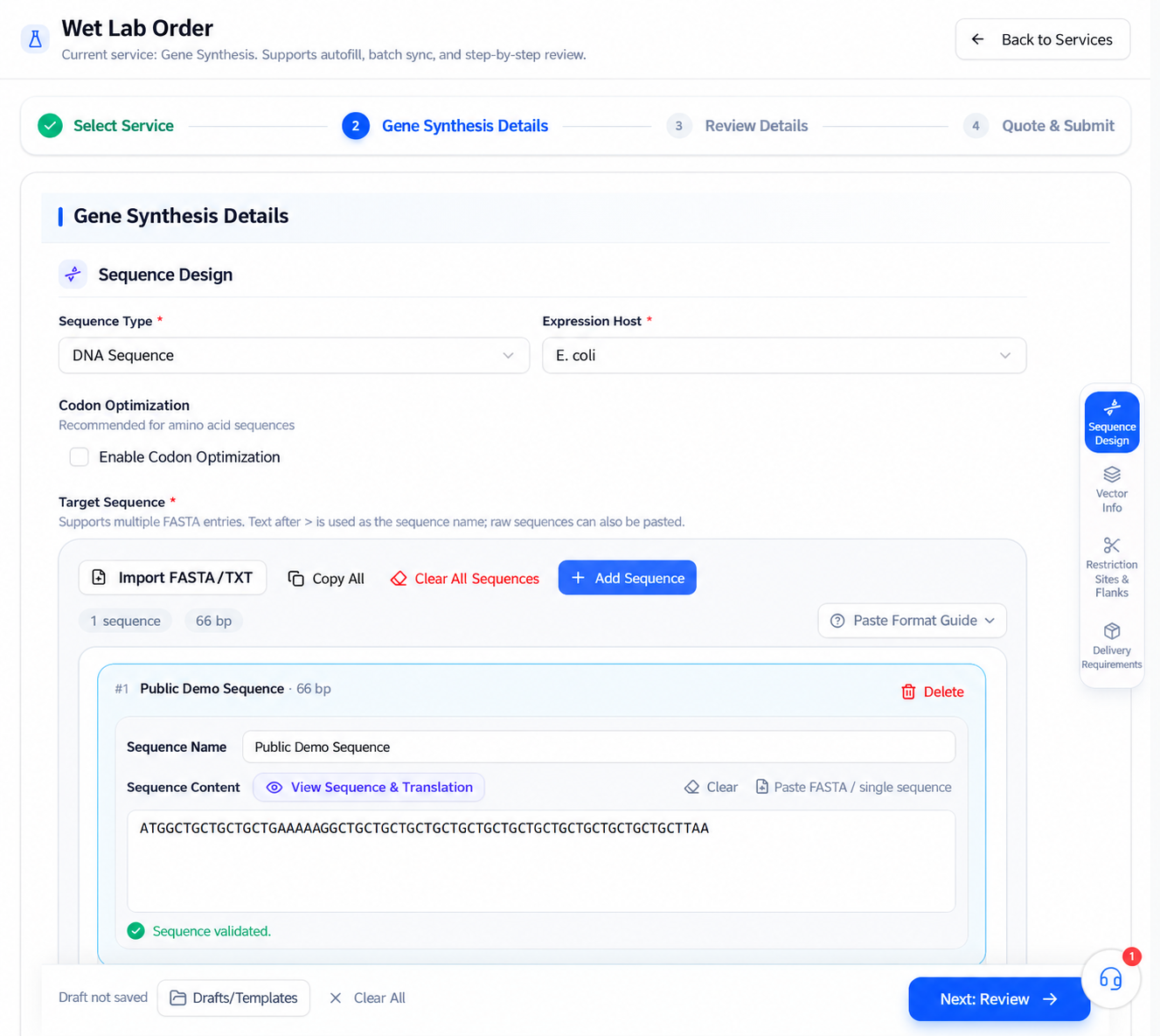The image size is (1160, 1036).
Task: Toggle View Sequence & Translation
Action: [369, 787]
